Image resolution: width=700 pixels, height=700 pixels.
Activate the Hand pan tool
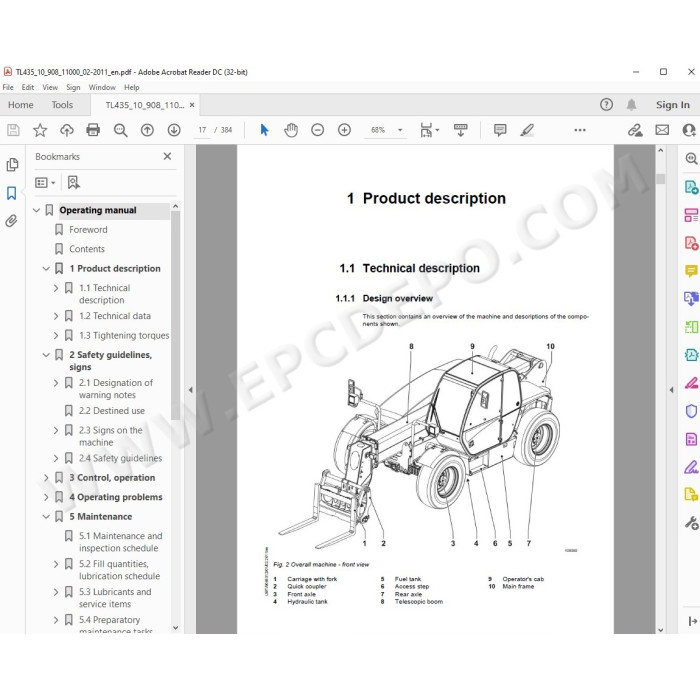tap(291, 130)
